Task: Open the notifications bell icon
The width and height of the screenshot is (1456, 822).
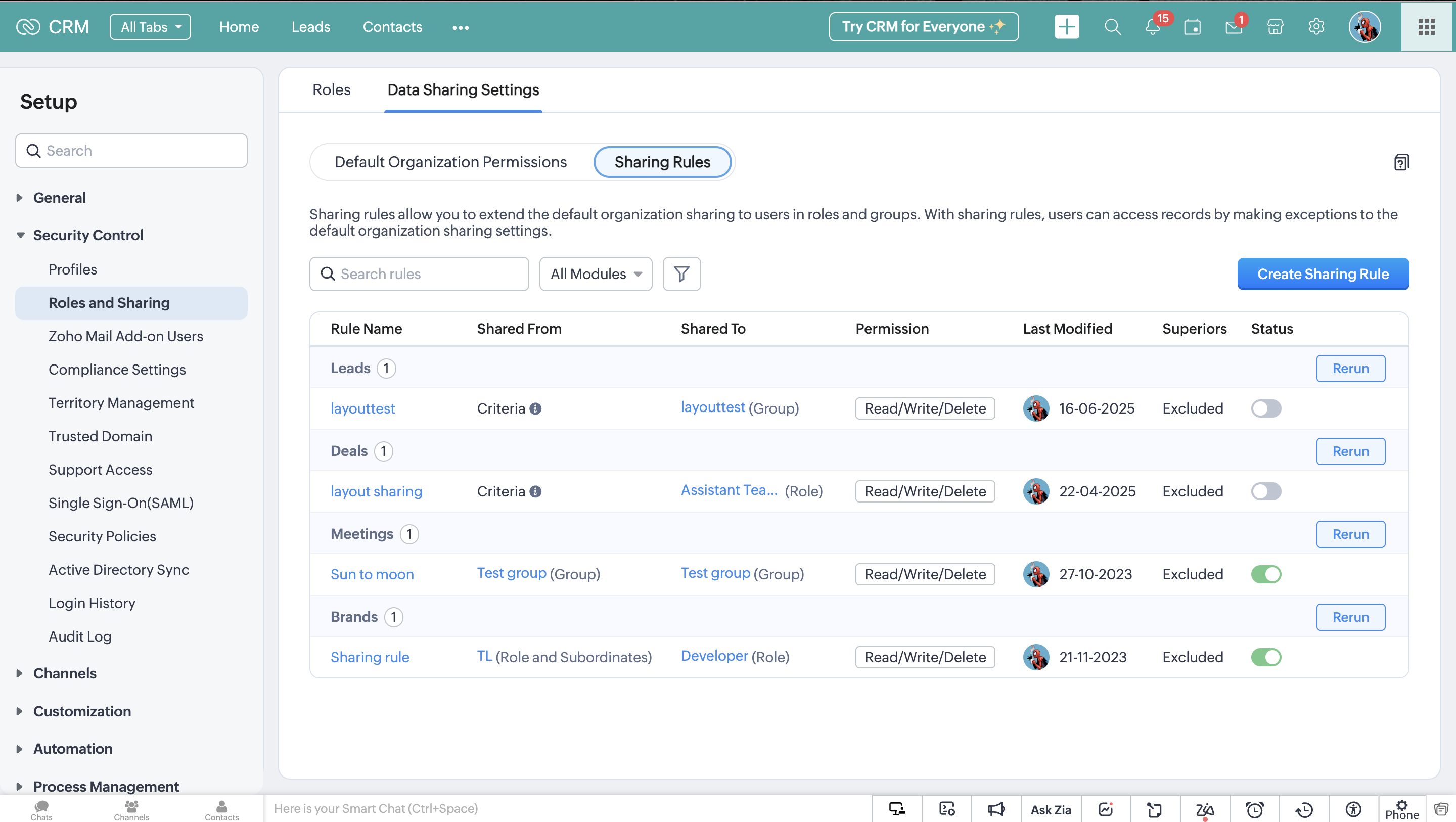Action: [x=1153, y=27]
